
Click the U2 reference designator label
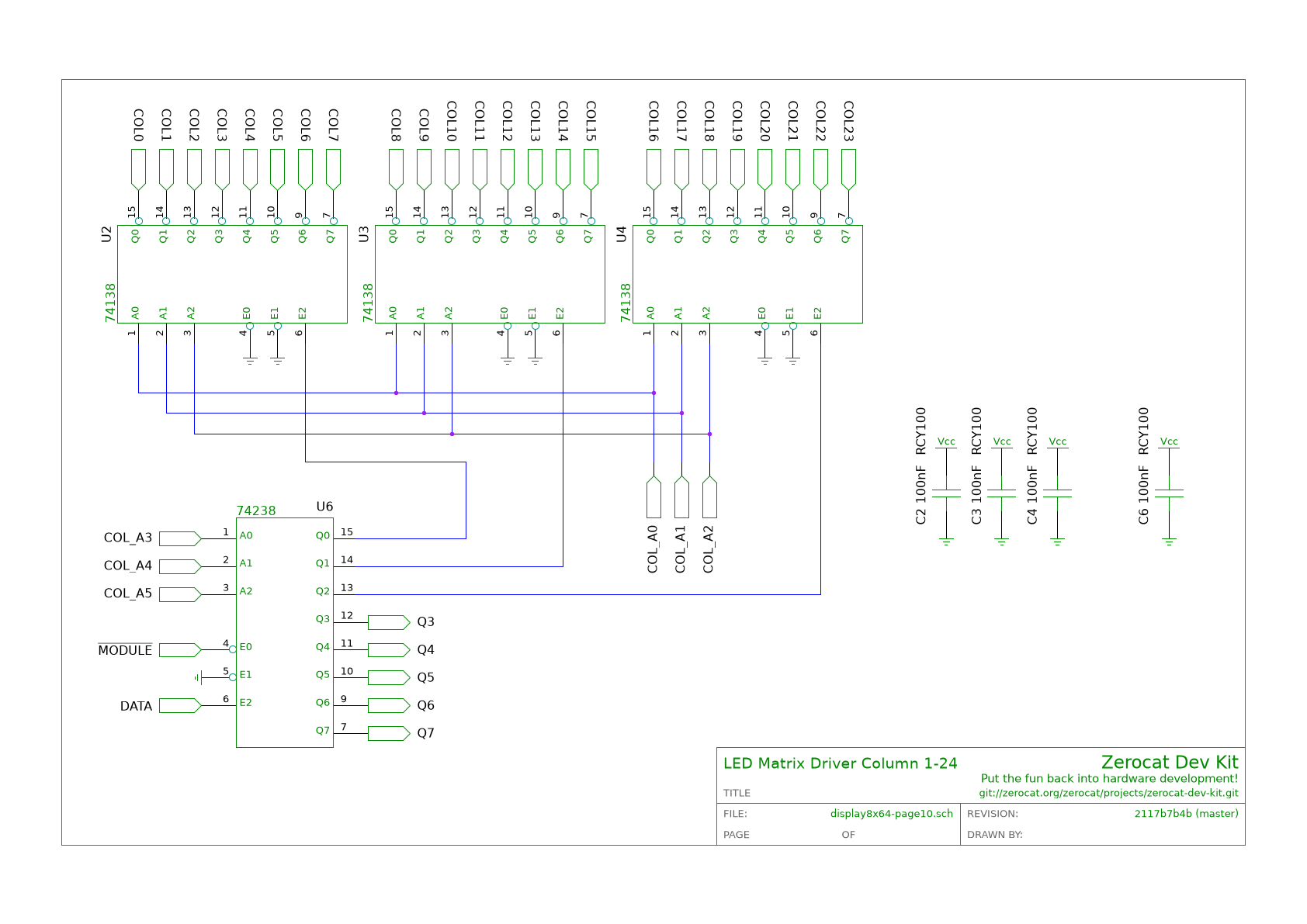[107, 234]
